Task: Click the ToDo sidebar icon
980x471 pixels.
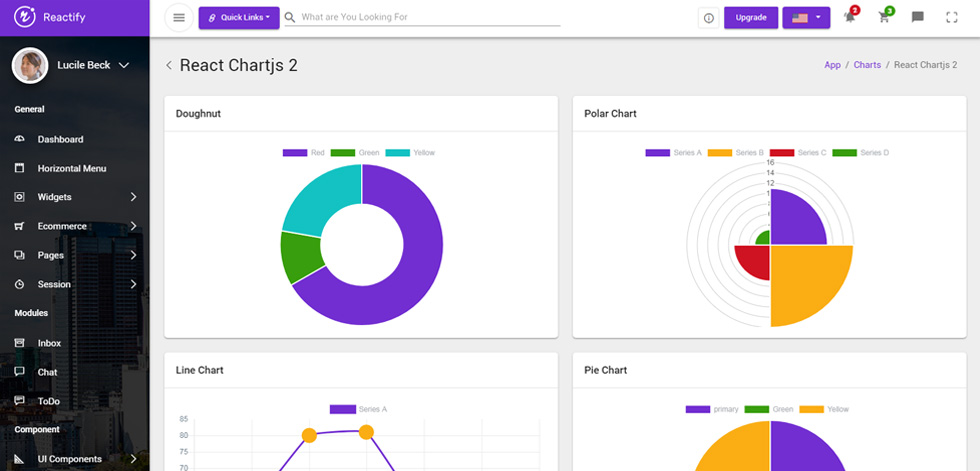Action: (19, 401)
